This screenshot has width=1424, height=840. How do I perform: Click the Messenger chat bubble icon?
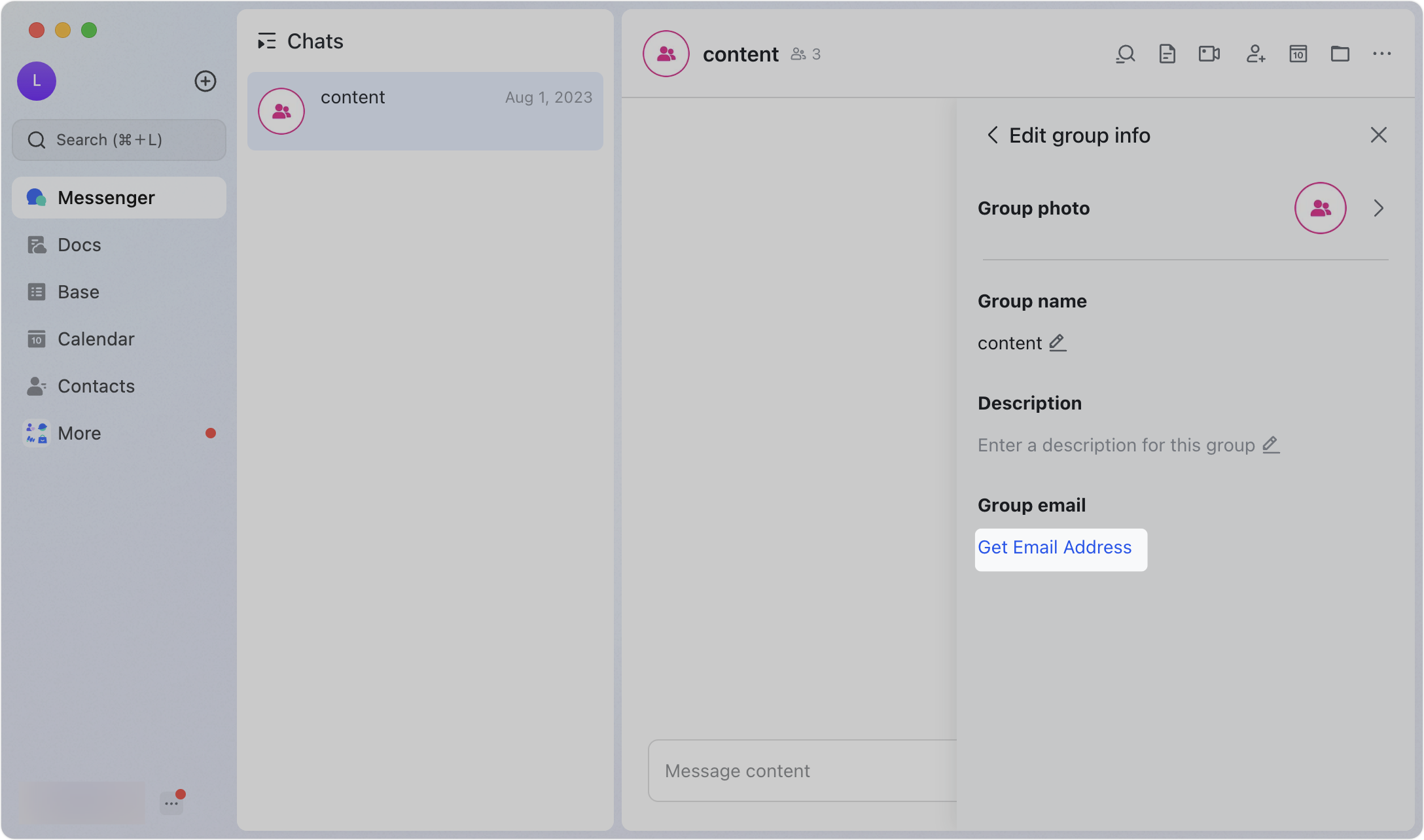coord(37,198)
